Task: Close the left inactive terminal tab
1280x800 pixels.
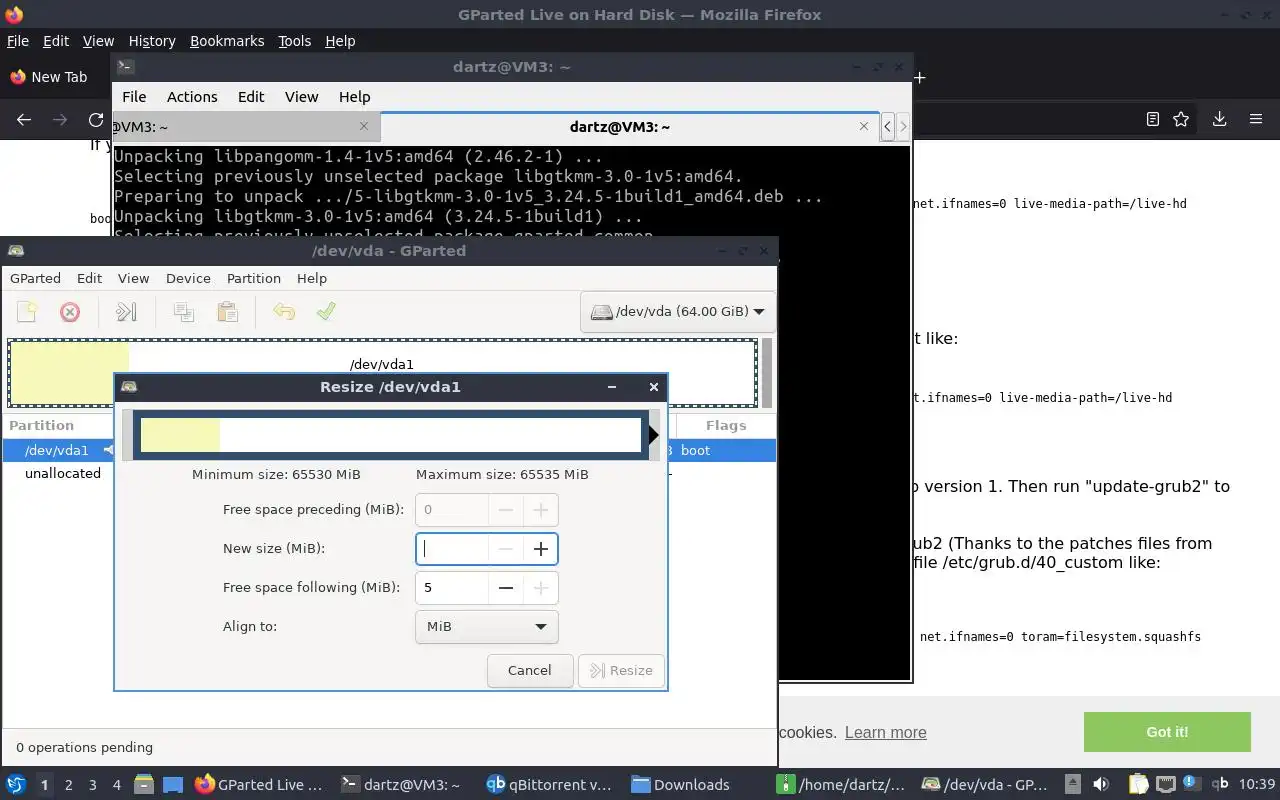Action: [x=364, y=126]
